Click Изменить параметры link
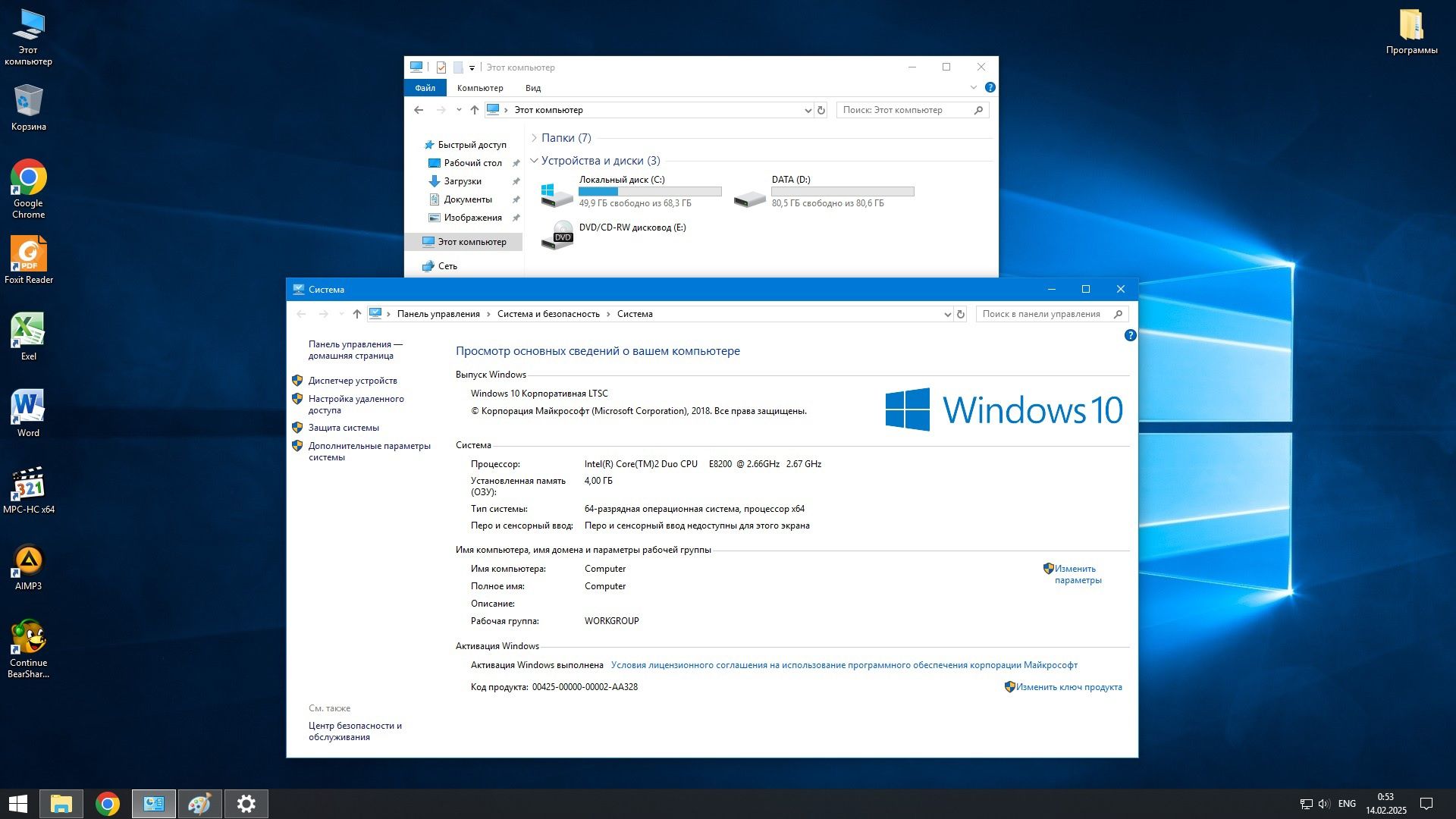The height and width of the screenshot is (819, 1456). tap(1078, 574)
